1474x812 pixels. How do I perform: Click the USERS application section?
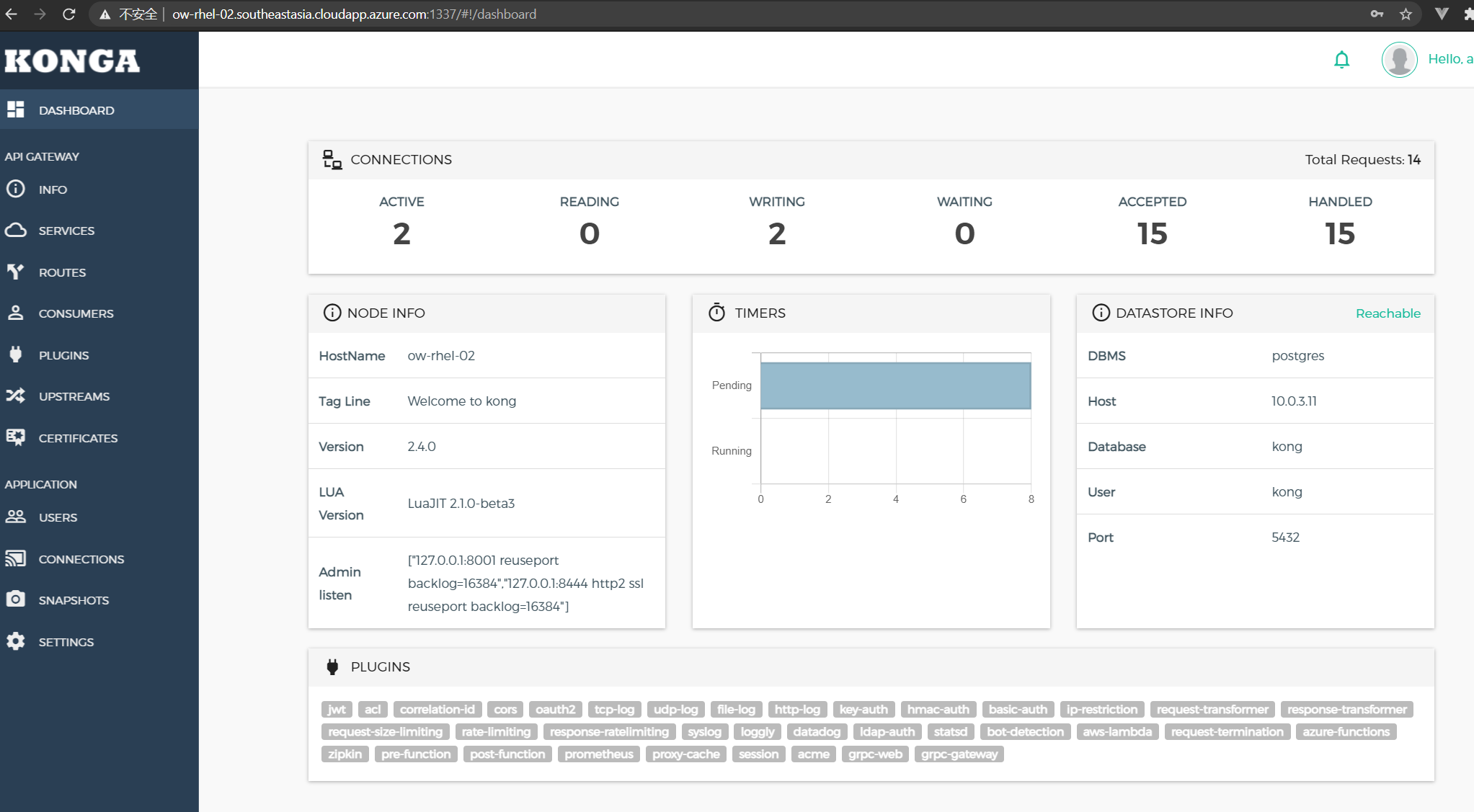coord(56,517)
